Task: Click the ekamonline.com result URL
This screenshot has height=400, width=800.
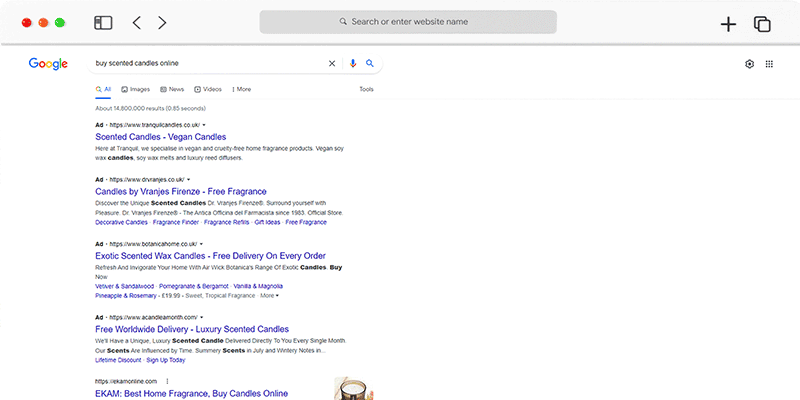Action: pyautogui.click(x=126, y=381)
